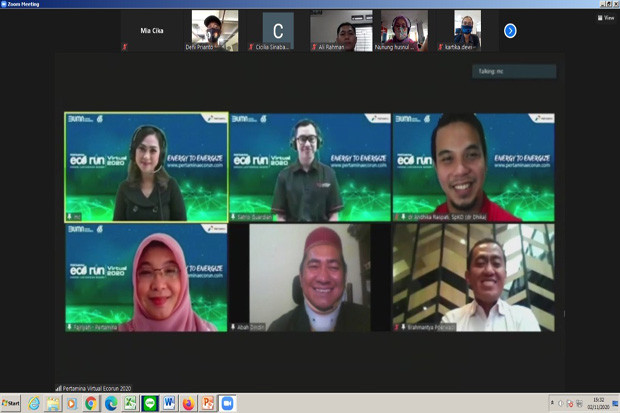Click the Abah video tile
The height and width of the screenshot is (413, 620).
point(310,278)
